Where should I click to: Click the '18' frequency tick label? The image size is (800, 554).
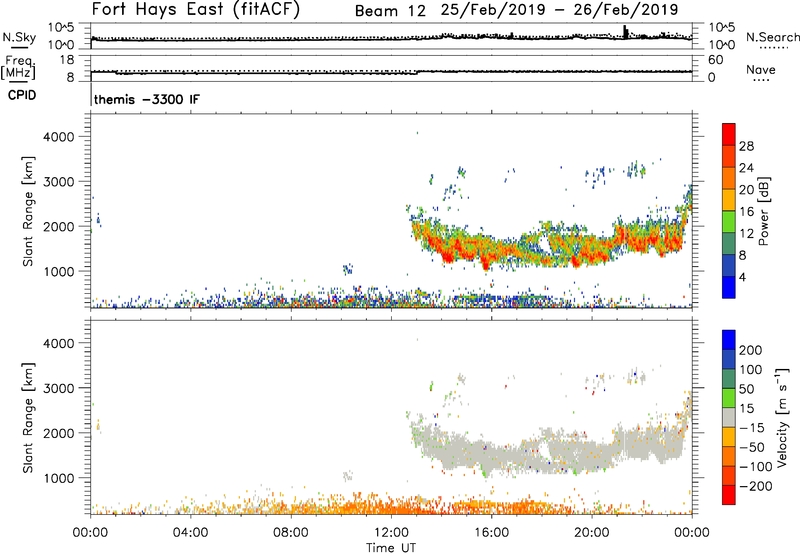pyautogui.click(x=66, y=60)
